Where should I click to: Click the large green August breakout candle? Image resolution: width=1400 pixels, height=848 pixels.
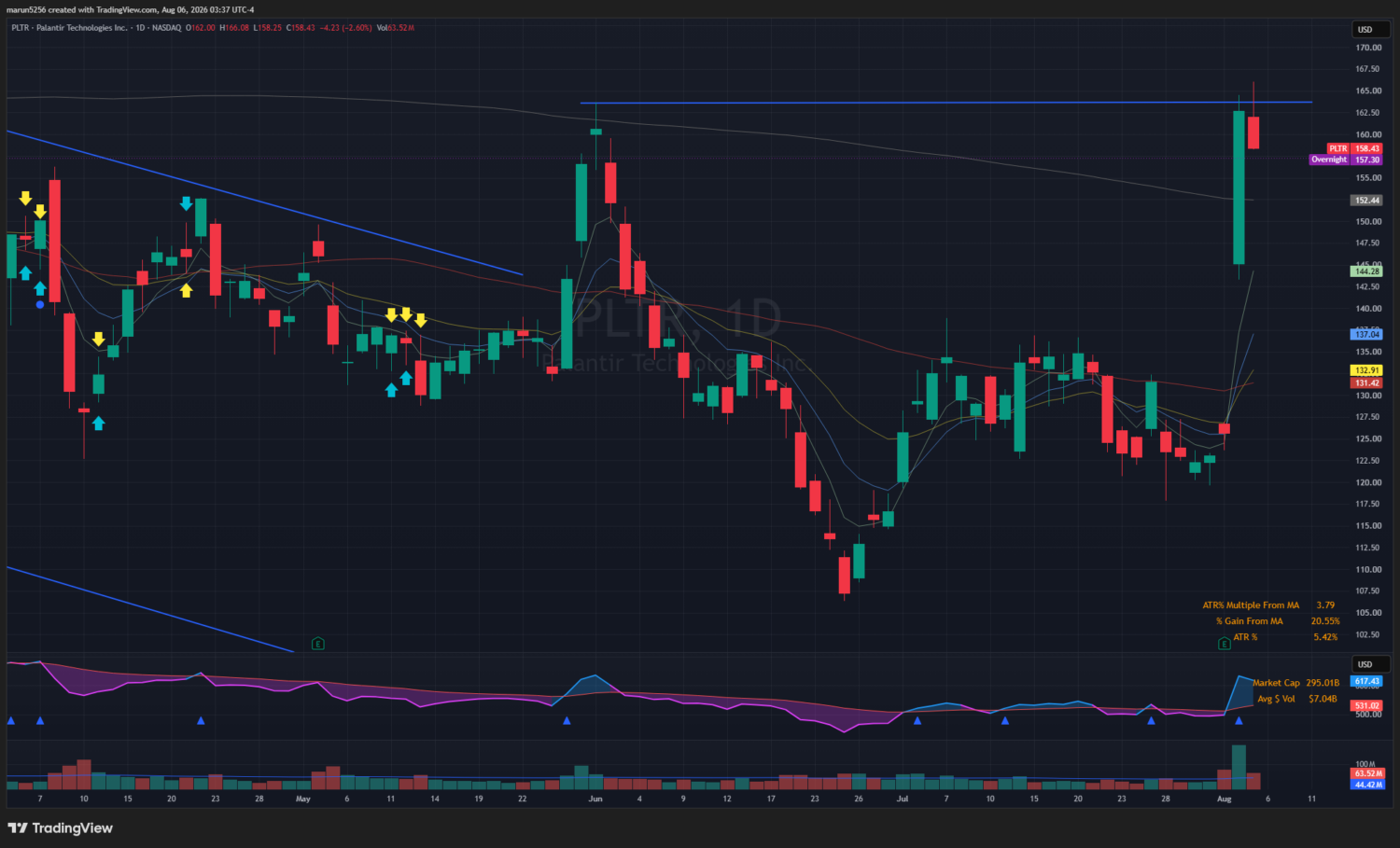[1239, 188]
